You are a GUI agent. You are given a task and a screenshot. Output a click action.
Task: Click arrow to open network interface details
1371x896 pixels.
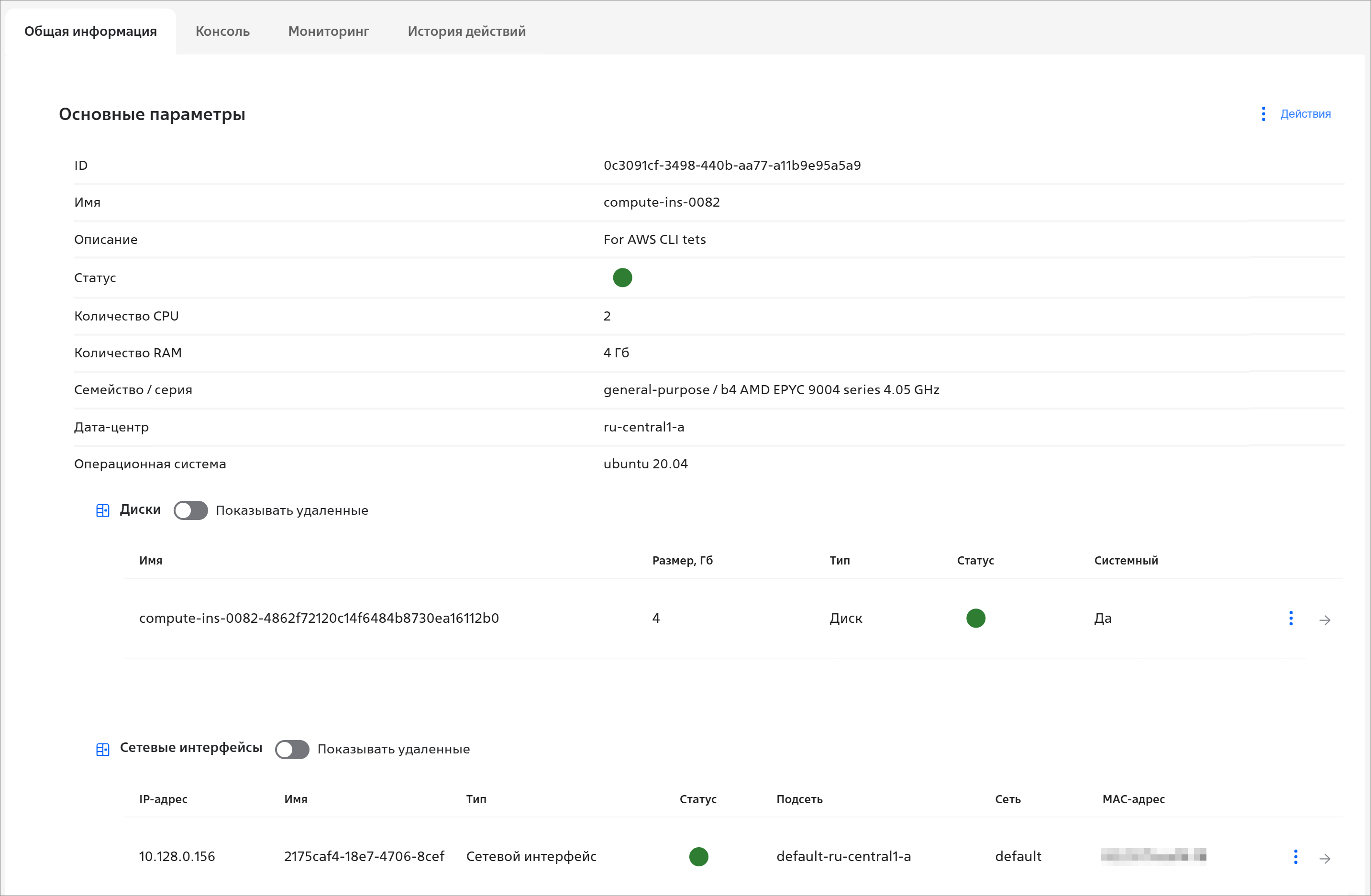pyautogui.click(x=1324, y=859)
